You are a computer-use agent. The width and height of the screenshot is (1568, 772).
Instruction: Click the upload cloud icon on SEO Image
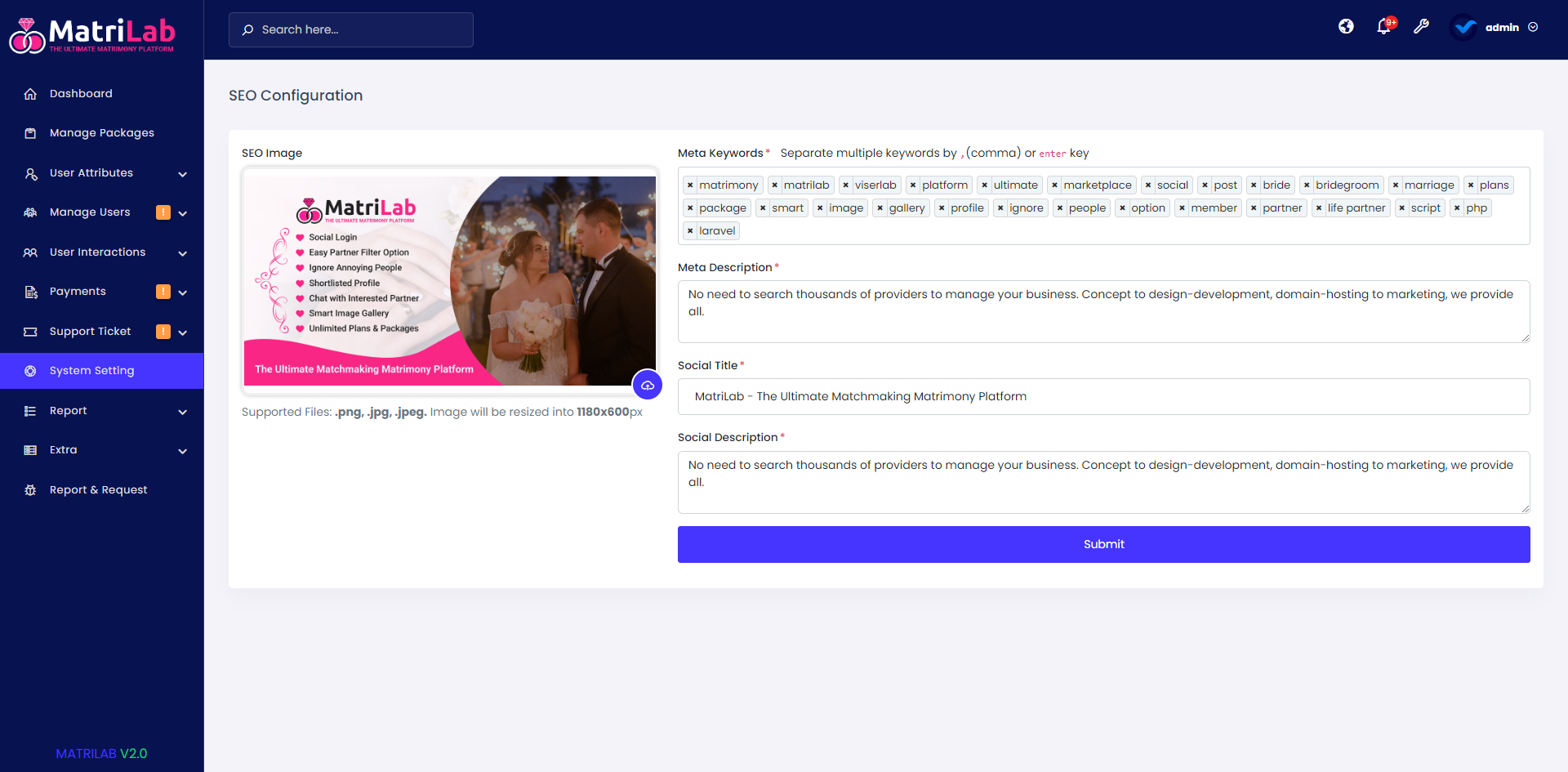point(648,384)
